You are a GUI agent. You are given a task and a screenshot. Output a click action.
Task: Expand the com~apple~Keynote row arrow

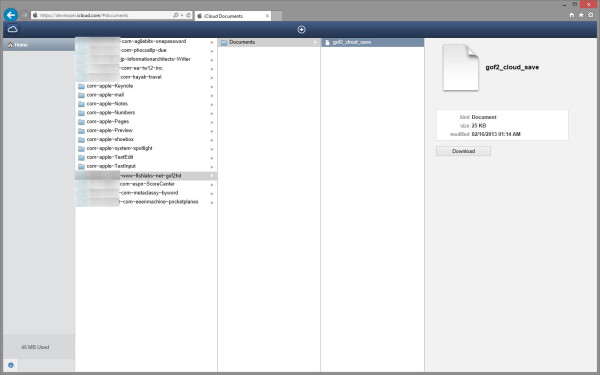pos(212,87)
